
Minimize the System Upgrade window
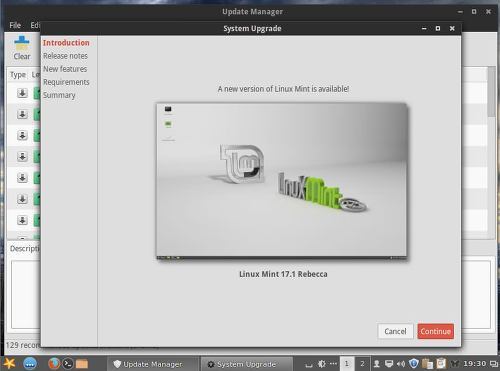pyautogui.click(x=424, y=29)
